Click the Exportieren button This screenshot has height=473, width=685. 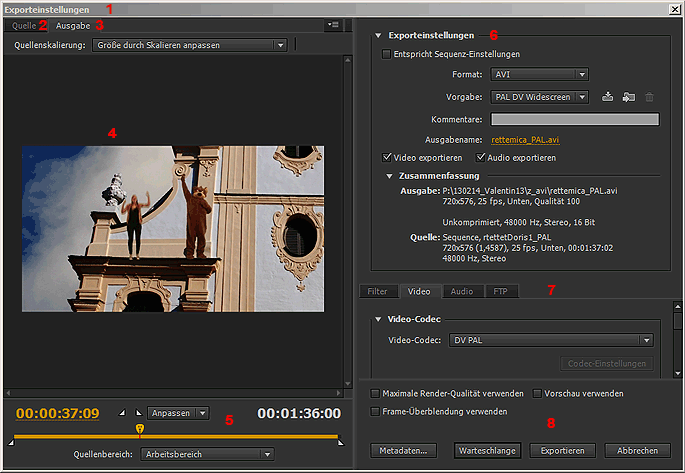563,450
